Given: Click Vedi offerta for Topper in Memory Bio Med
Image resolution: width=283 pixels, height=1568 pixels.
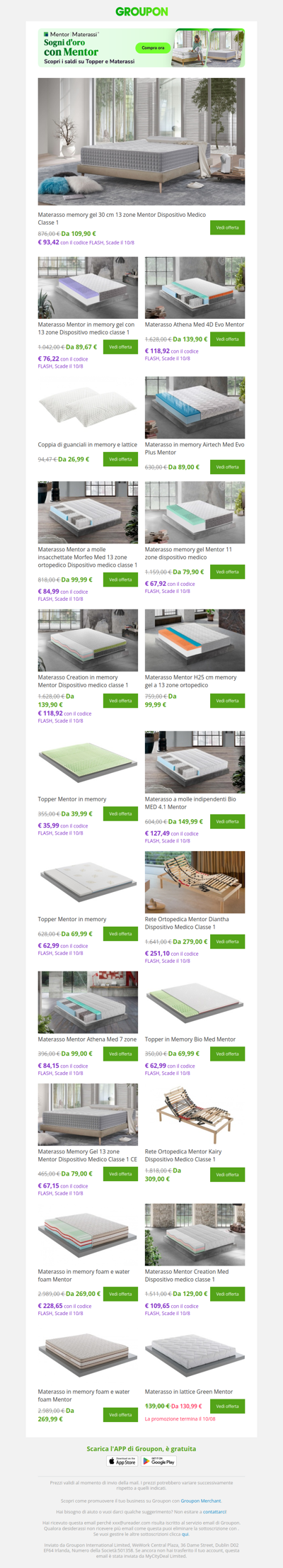Looking at the screenshot, I should coord(227,1054).
